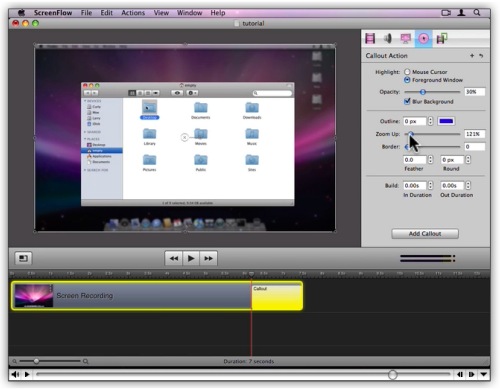Viewport: 500px width, 390px height.
Task: Select the Callout Properties tab icon
Action: [423, 39]
